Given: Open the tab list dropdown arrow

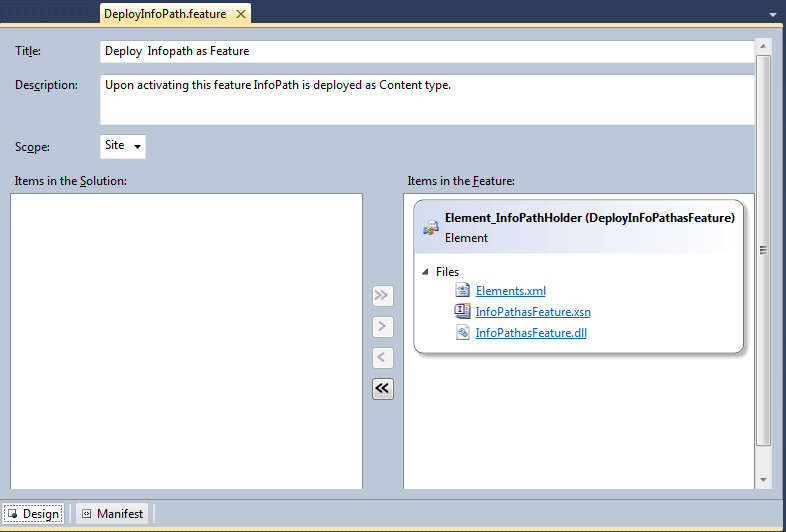Looking at the screenshot, I should [772, 15].
